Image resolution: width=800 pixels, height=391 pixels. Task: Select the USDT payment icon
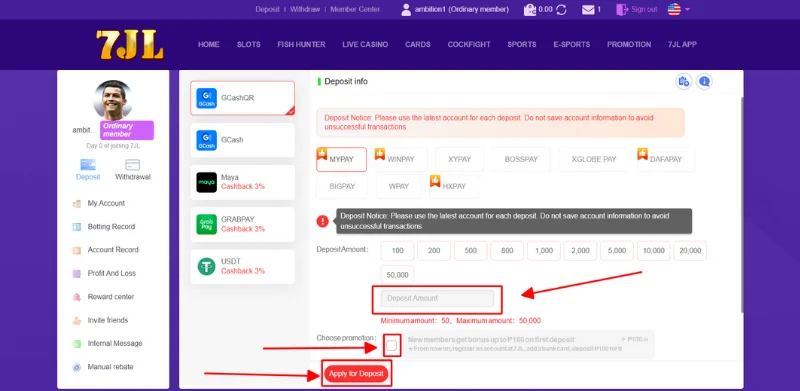(207, 266)
